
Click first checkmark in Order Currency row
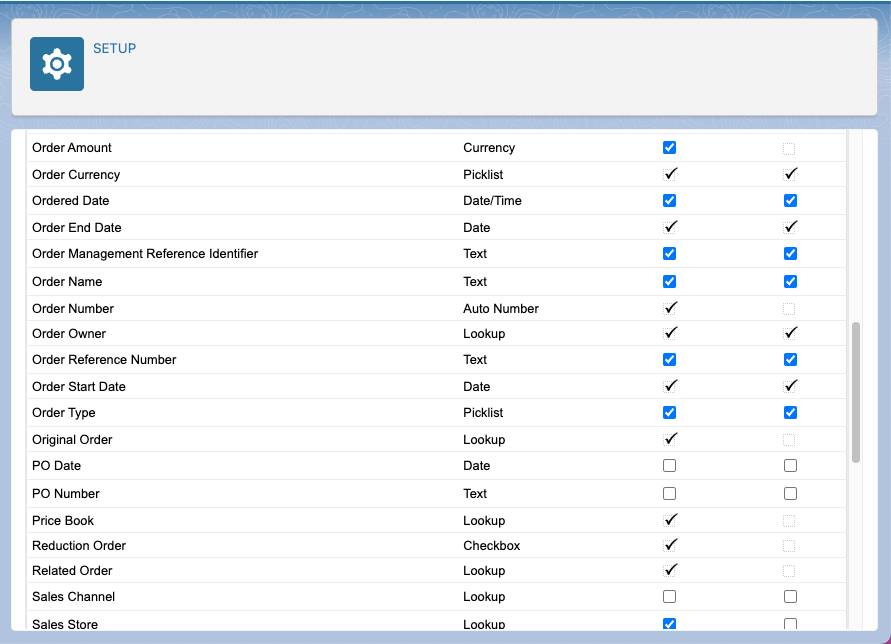[671, 173]
